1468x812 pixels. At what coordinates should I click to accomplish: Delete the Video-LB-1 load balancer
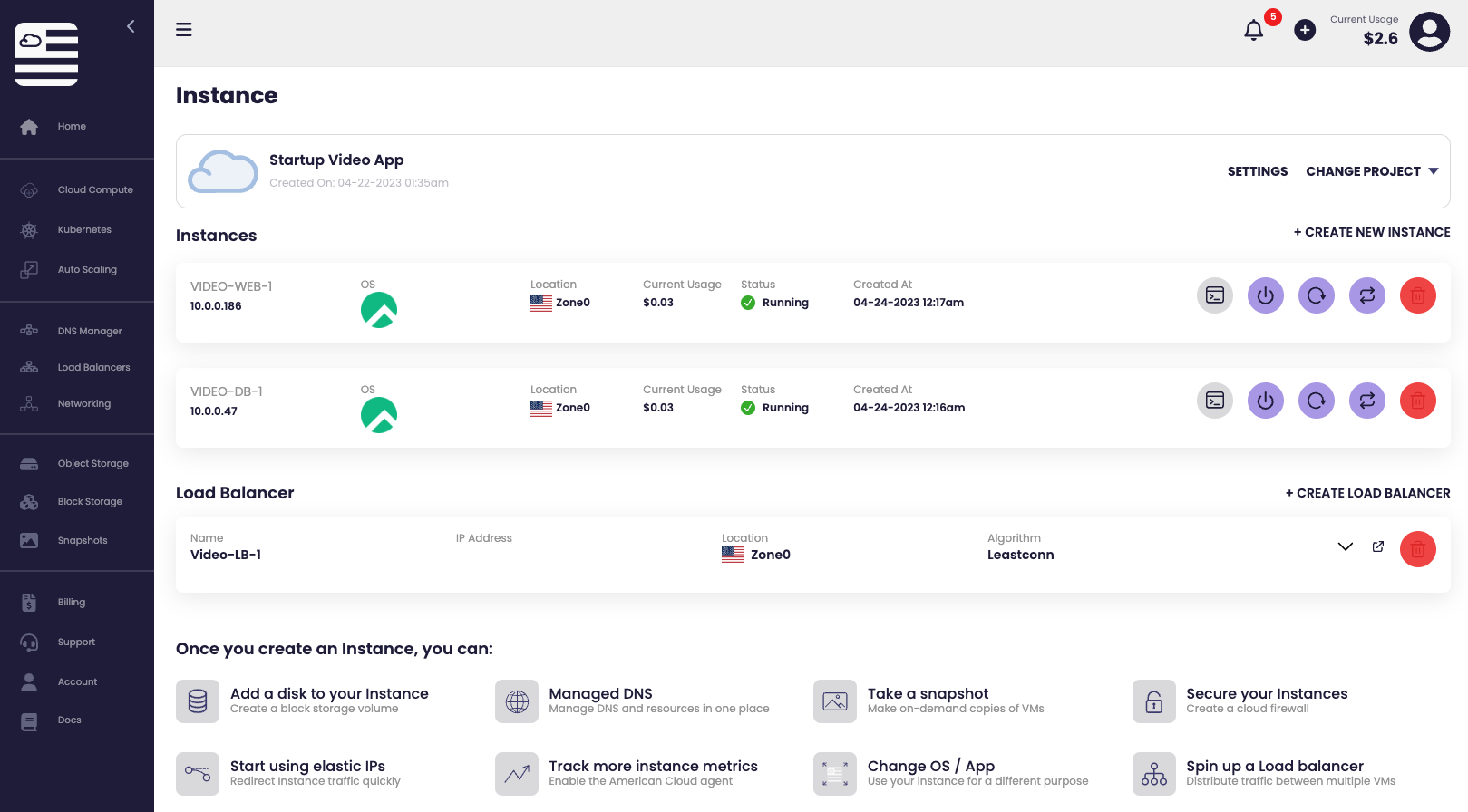click(1417, 549)
